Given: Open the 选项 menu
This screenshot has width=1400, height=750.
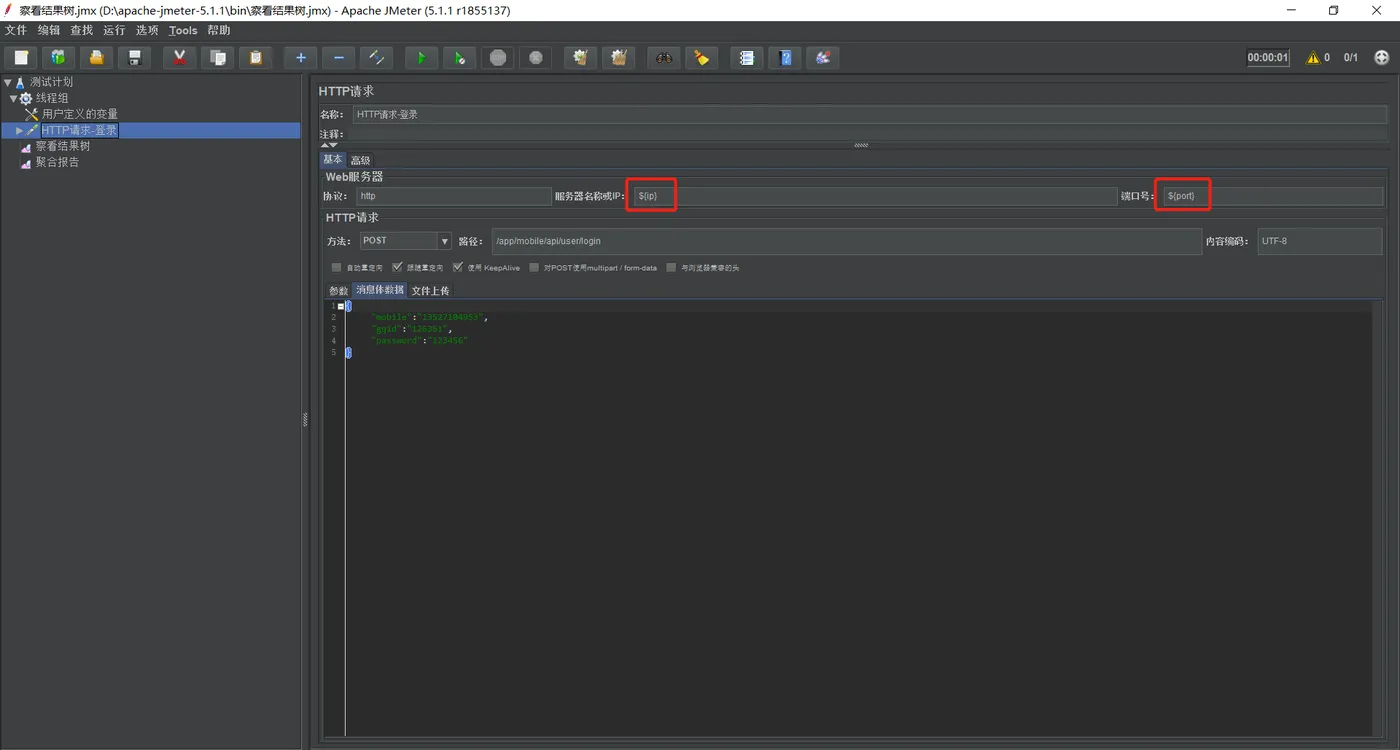Looking at the screenshot, I should (x=147, y=30).
